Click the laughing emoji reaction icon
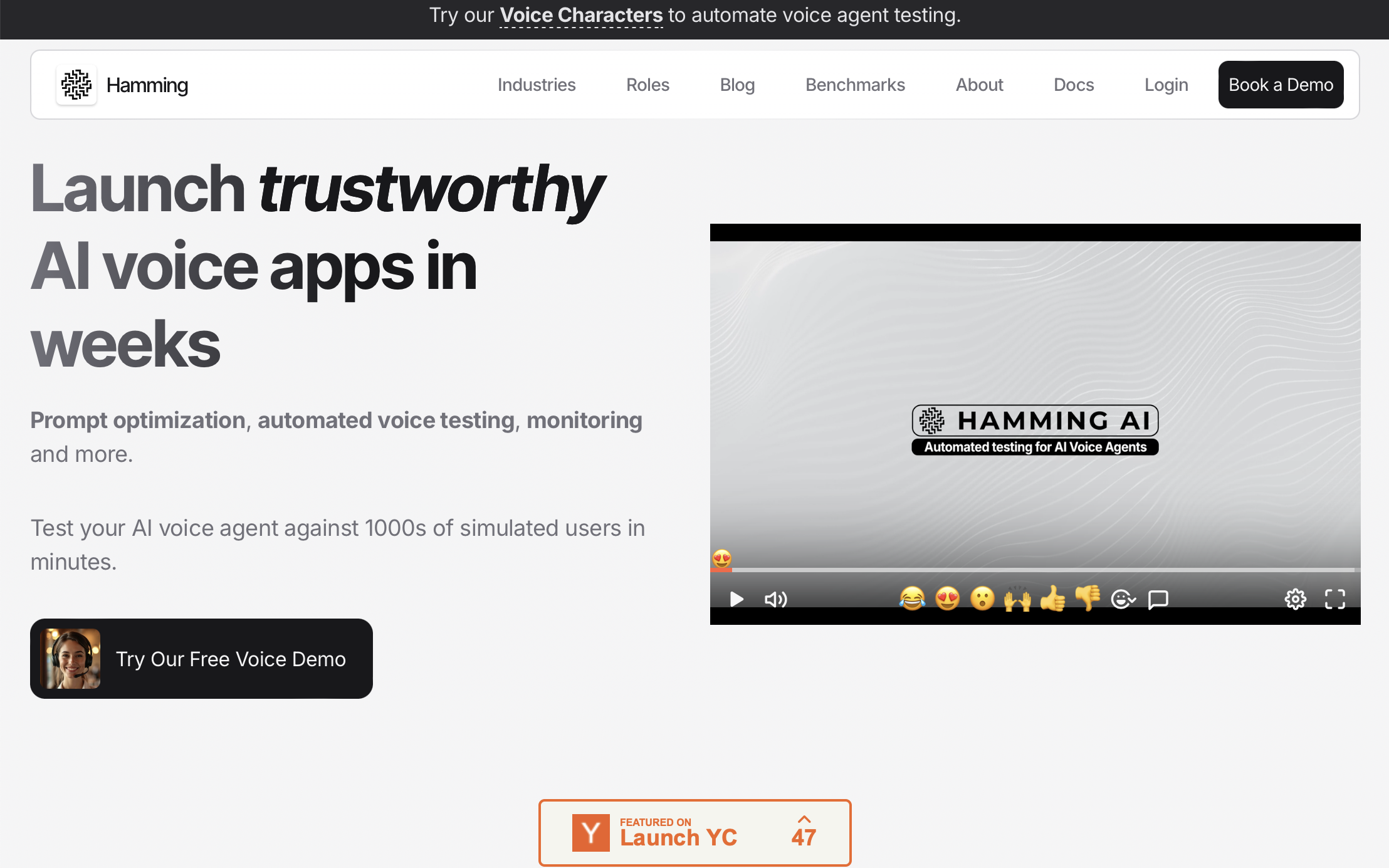The image size is (1389, 868). 912,598
